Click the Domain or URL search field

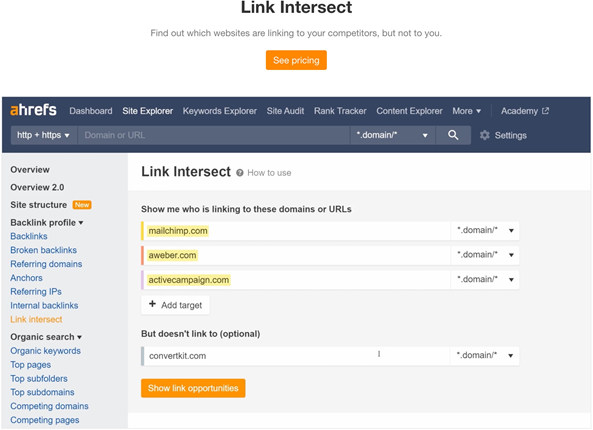(213, 135)
